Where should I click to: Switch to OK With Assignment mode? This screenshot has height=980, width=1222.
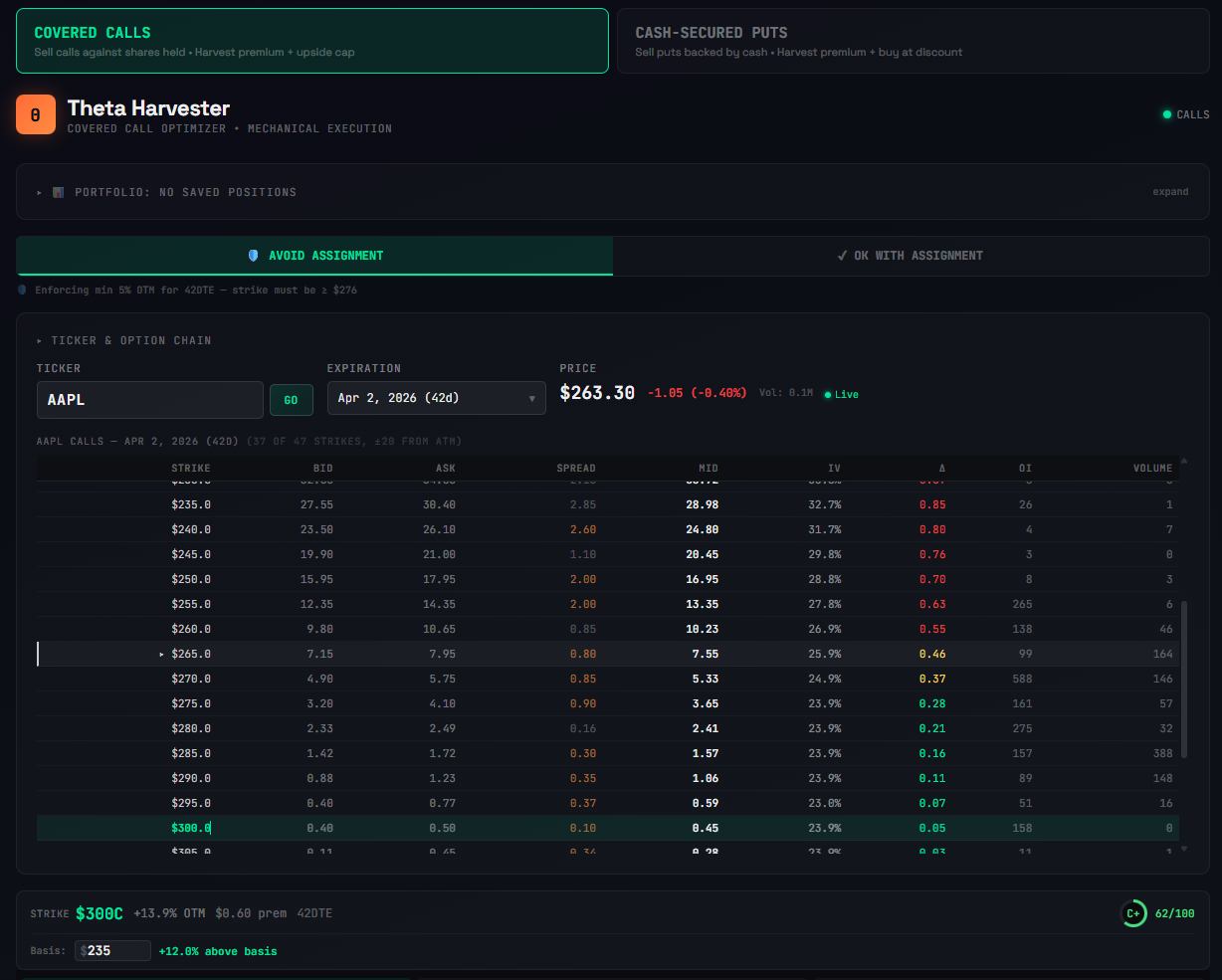click(911, 256)
